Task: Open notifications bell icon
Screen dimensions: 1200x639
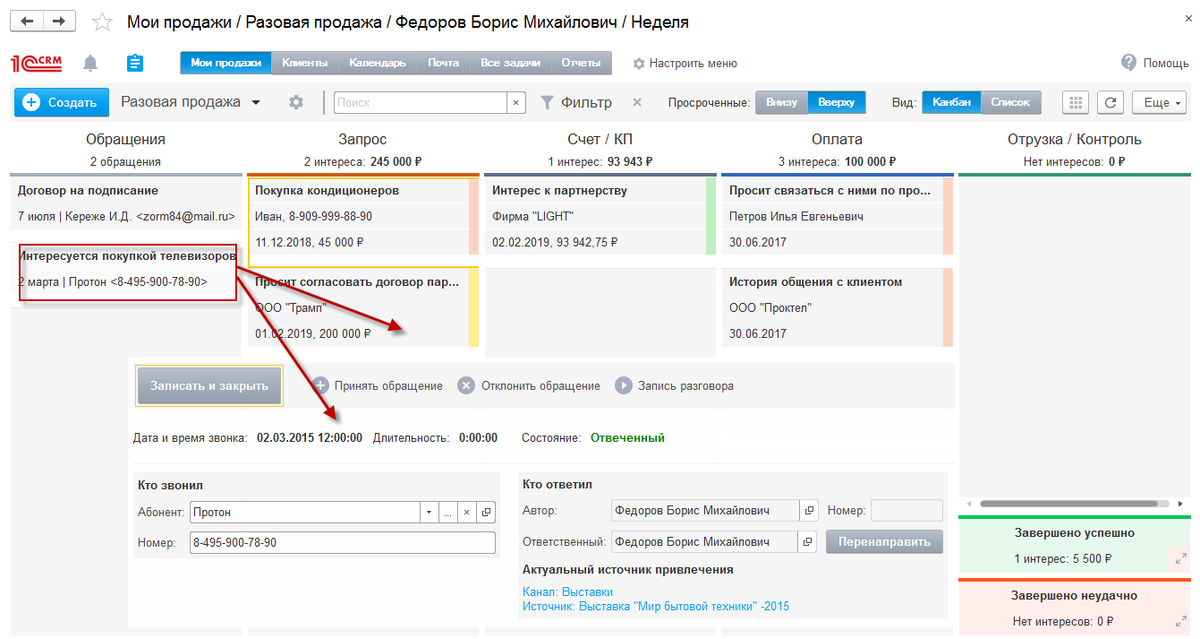Action: (91, 63)
